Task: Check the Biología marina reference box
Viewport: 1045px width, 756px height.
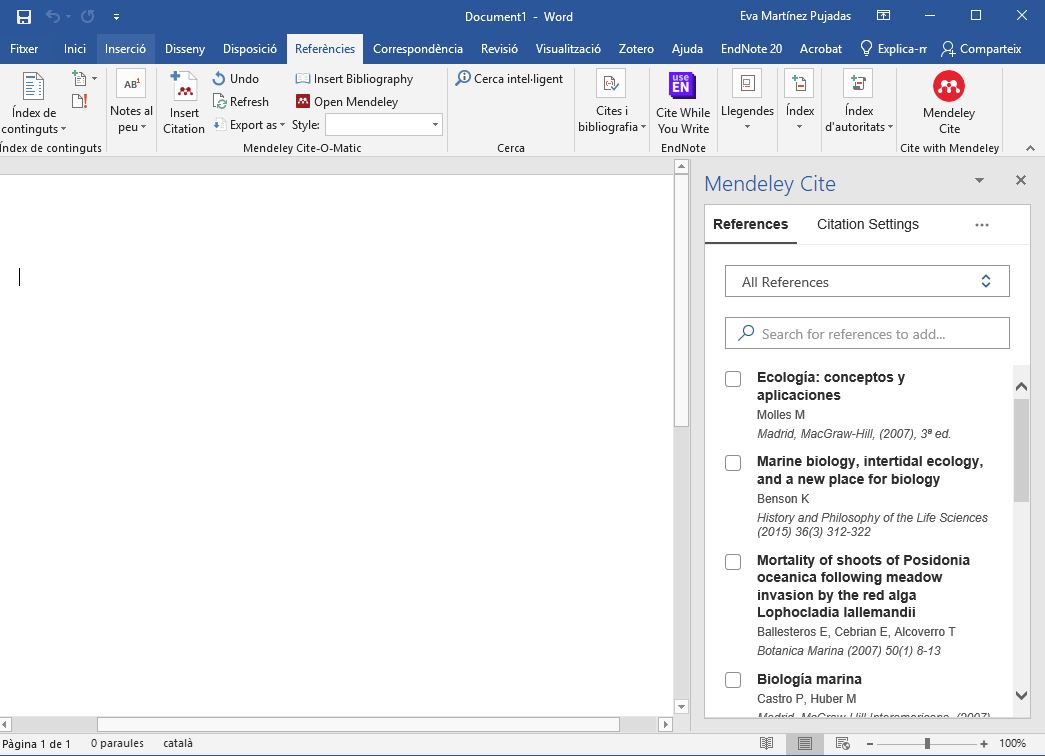Action: coord(732,680)
